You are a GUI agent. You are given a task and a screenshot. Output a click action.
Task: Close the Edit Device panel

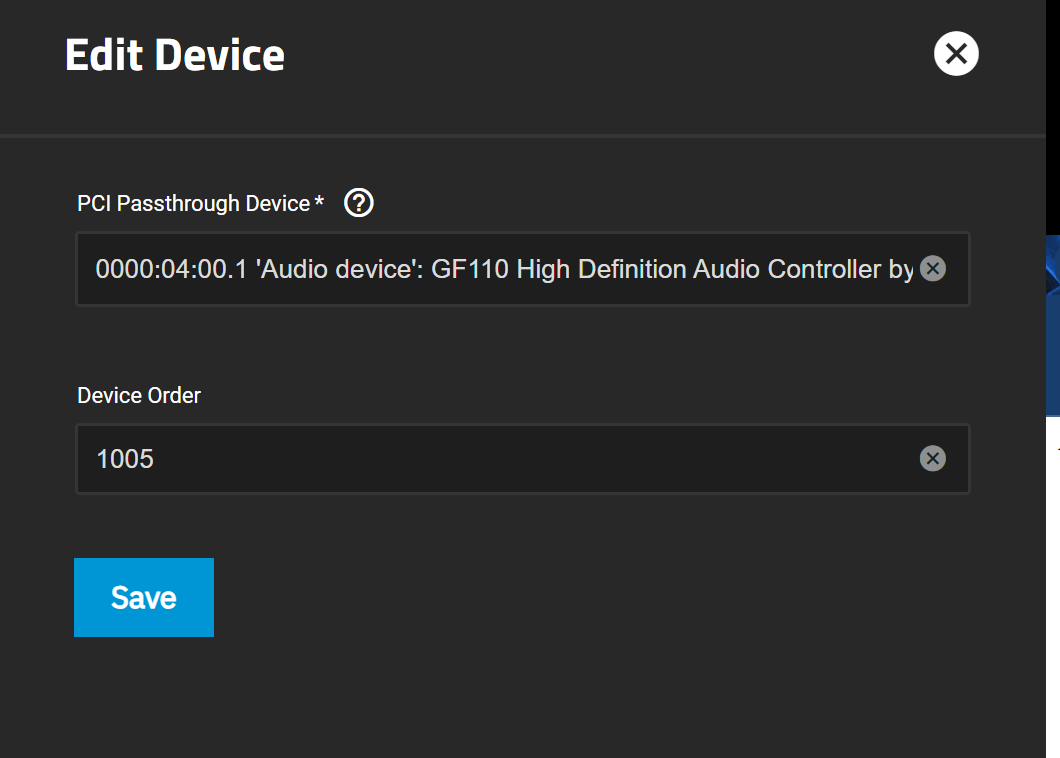[956, 53]
